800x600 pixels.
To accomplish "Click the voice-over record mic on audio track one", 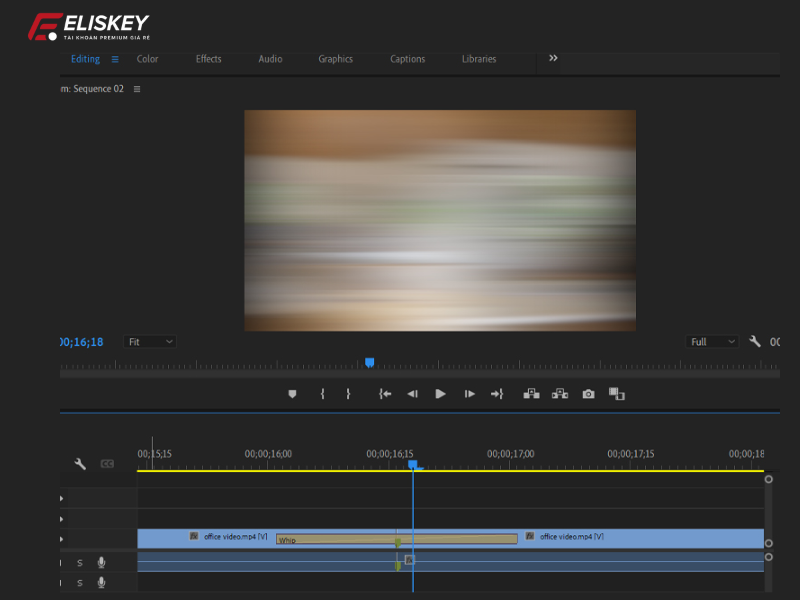I will click(102, 561).
